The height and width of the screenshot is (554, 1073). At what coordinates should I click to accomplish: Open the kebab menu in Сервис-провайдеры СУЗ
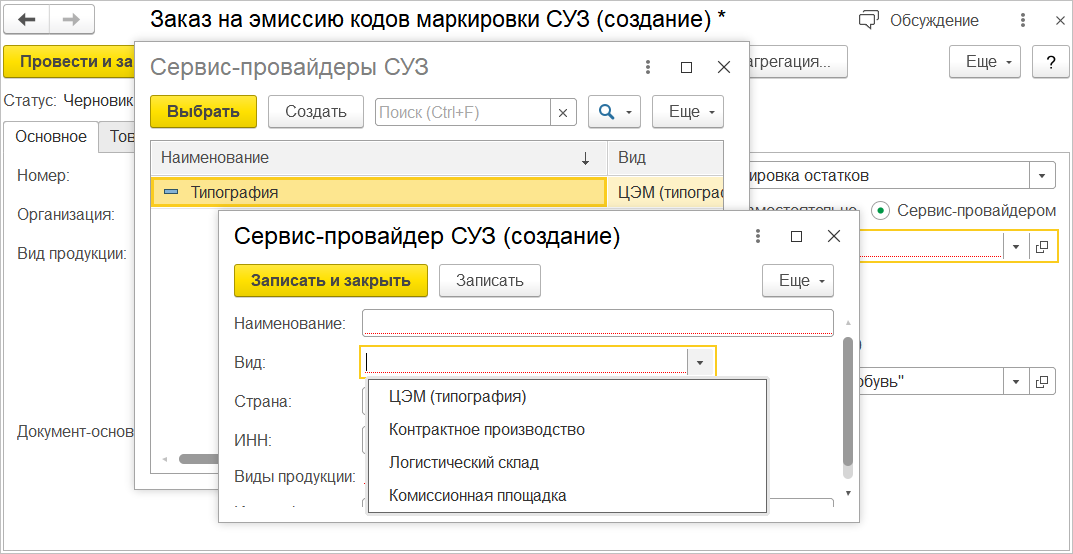pos(648,67)
